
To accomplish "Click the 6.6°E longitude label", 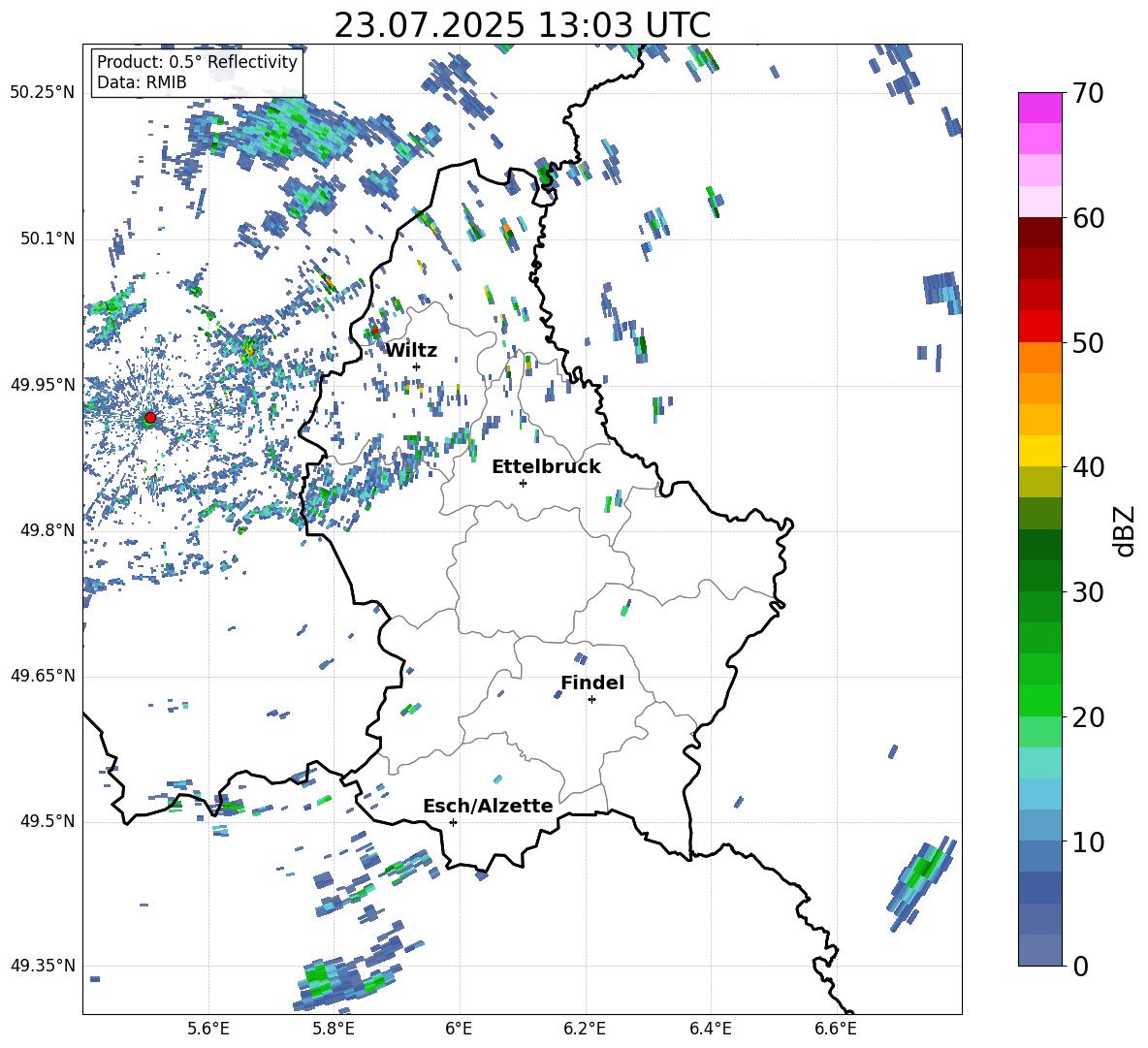I will coord(836,1029).
